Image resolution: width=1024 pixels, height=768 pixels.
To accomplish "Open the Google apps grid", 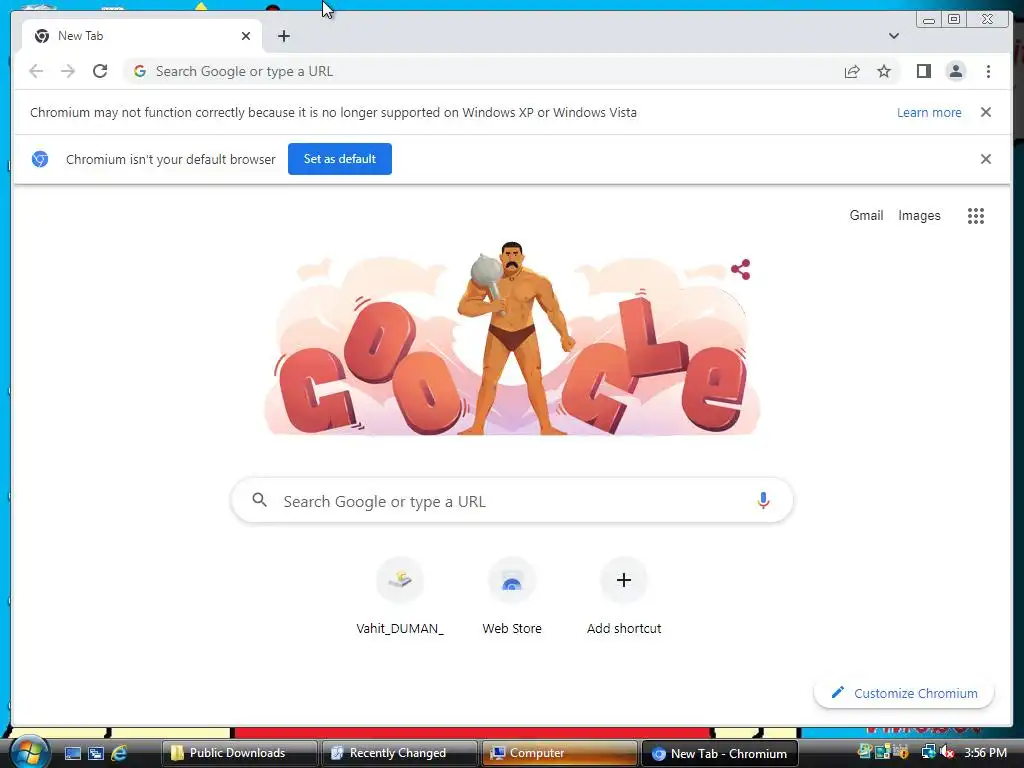I will point(976,216).
